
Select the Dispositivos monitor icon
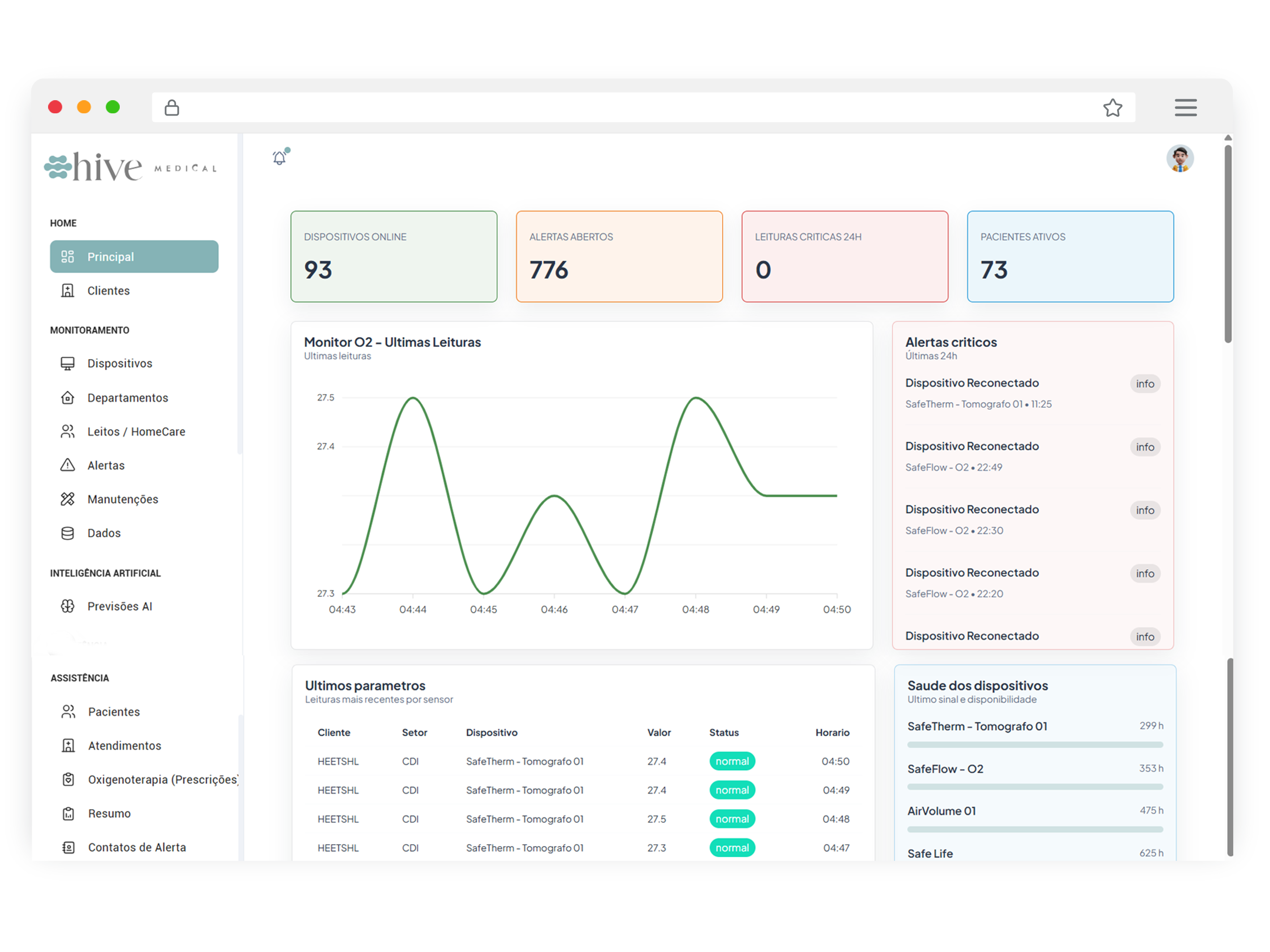pyautogui.click(x=68, y=363)
